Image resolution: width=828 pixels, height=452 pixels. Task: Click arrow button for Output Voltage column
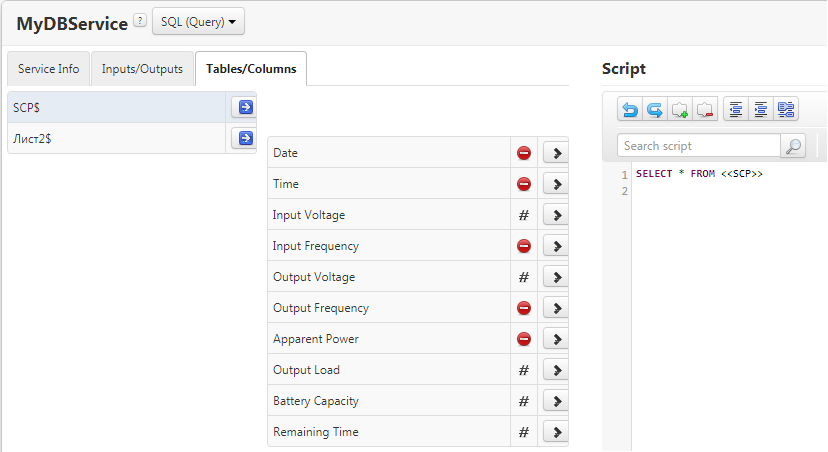(556, 277)
